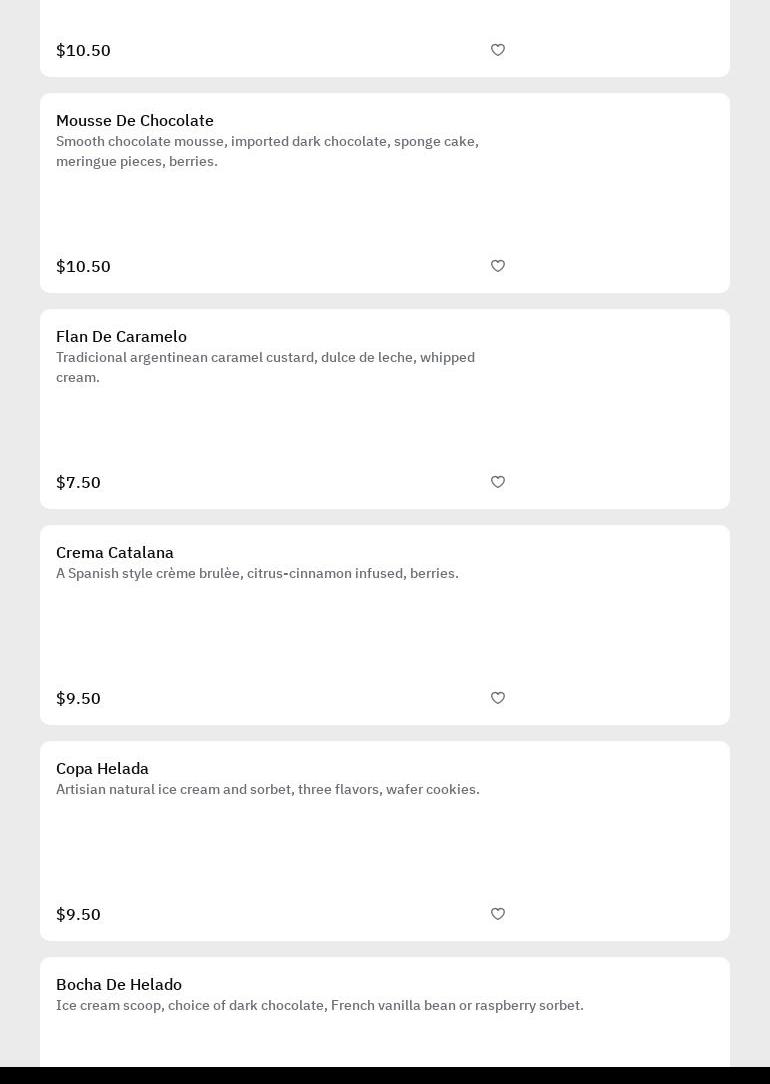Image resolution: width=770 pixels, height=1084 pixels.
Task: Click the Copa Helada ice cream description
Action: [268, 790]
